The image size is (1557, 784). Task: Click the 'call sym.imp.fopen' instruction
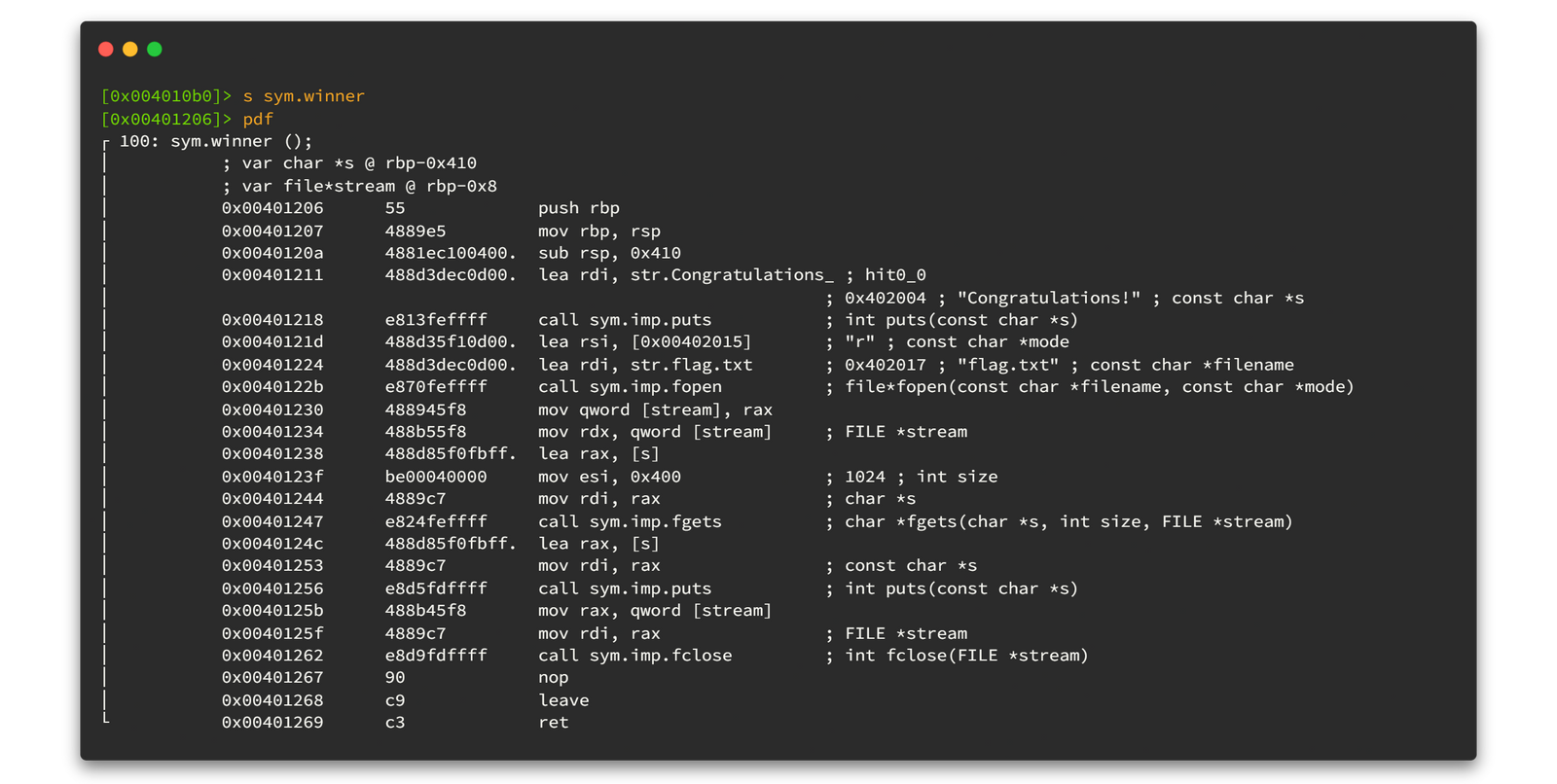(630, 387)
